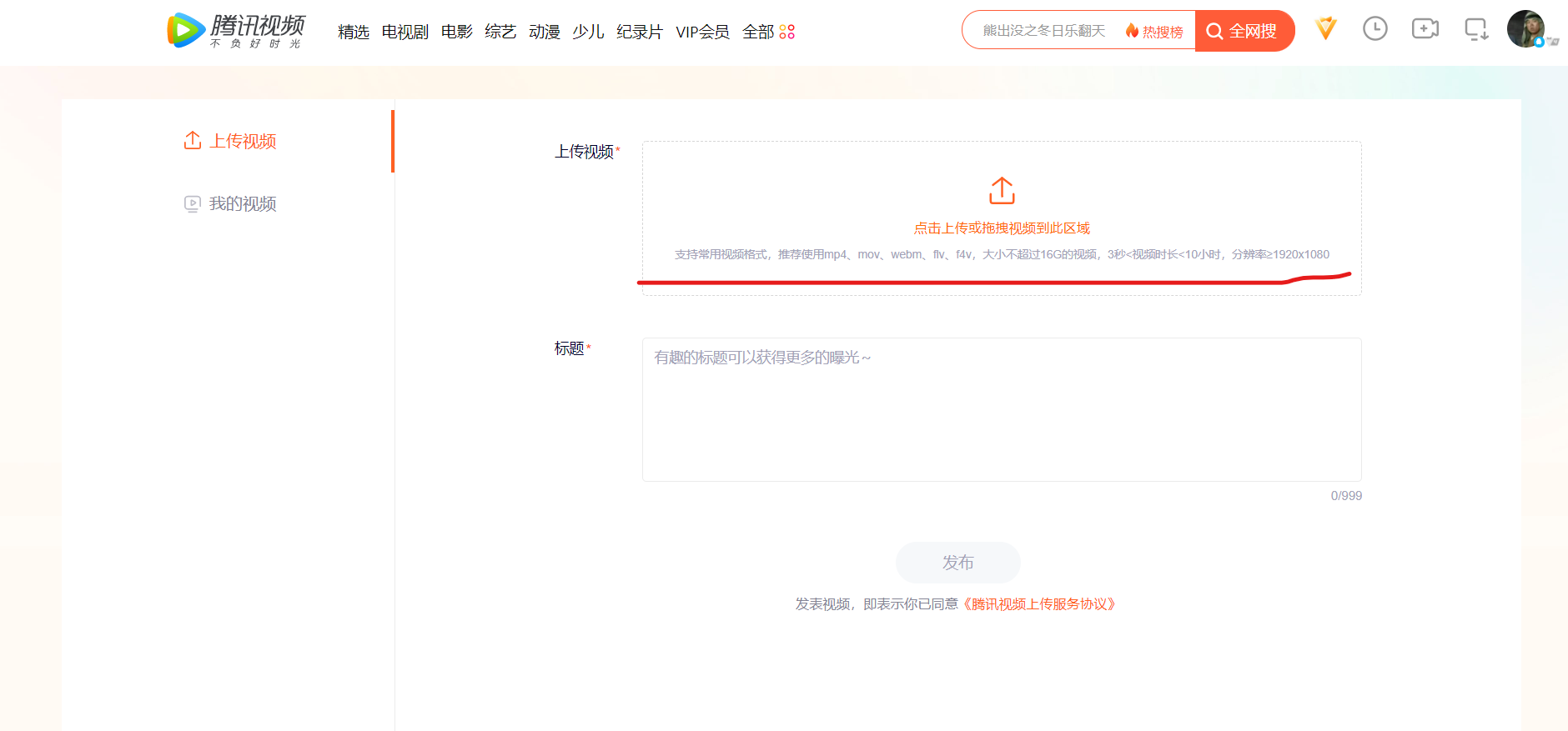The height and width of the screenshot is (731, 1568).
Task: Click the 发布 publish button
Action: point(957,563)
